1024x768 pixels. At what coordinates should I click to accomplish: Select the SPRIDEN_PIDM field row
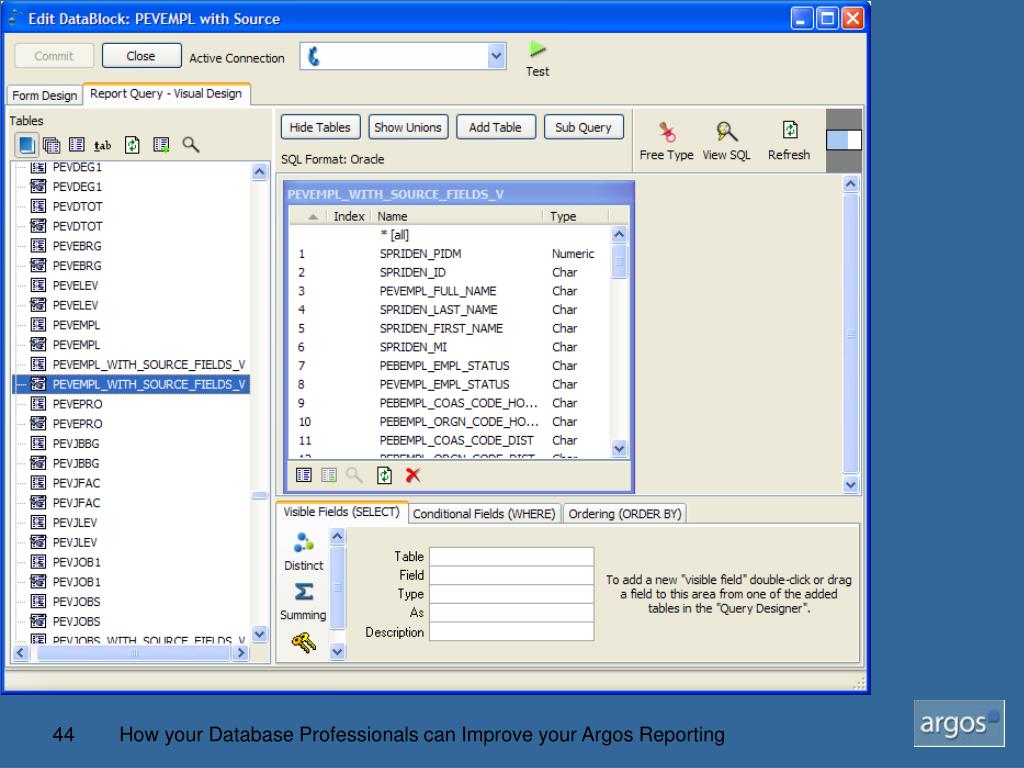pos(450,253)
